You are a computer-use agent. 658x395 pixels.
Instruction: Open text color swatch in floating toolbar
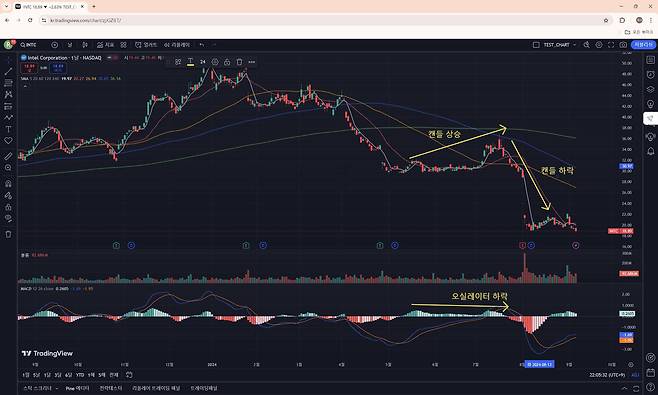coord(190,62)
